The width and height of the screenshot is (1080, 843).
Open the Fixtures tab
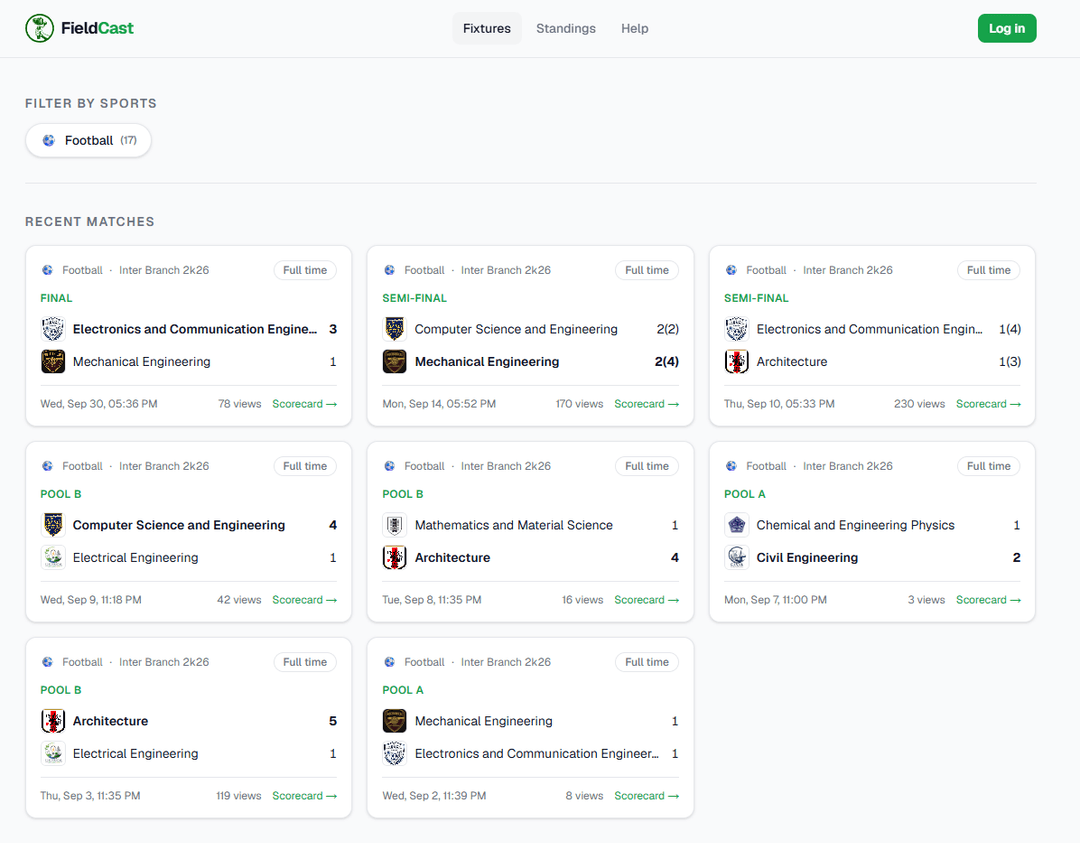[487, 28]
